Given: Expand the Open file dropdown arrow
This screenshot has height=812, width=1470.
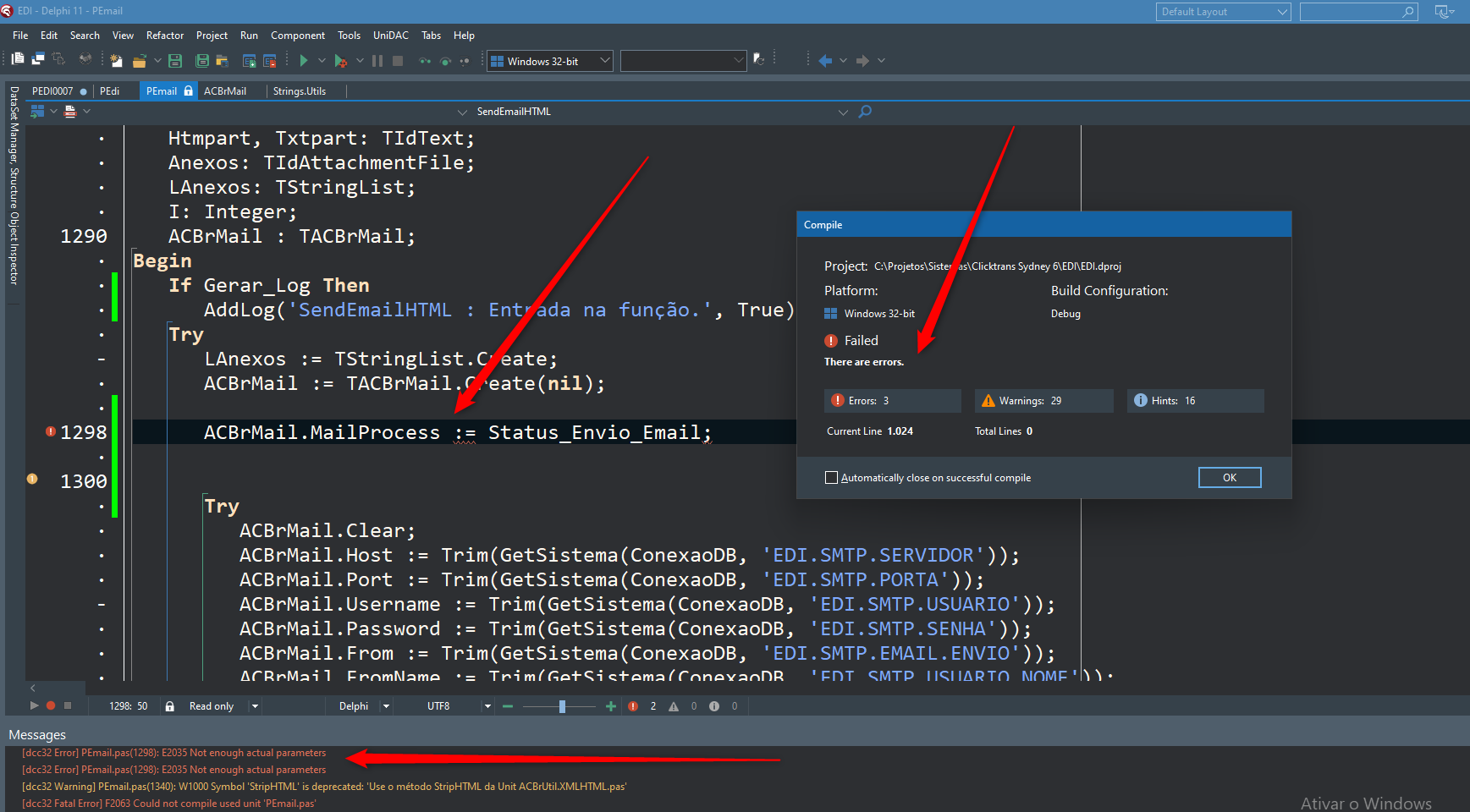Looking at the screenshot, I should tap(157, 61).
